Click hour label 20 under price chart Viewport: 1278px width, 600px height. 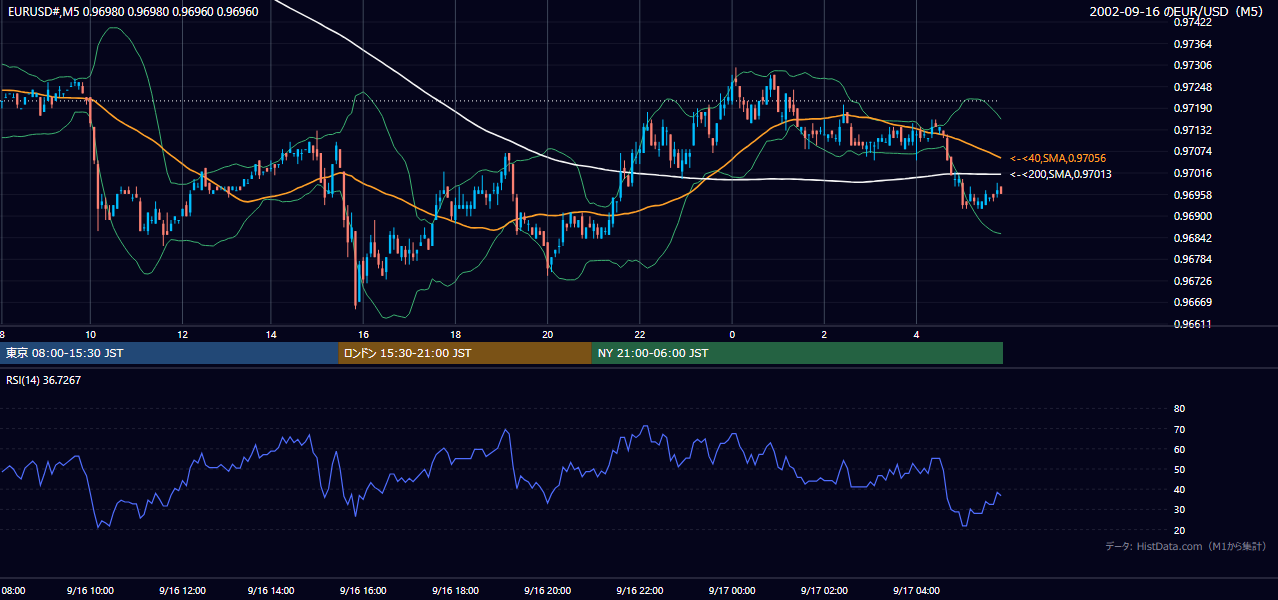pos(547,334)
